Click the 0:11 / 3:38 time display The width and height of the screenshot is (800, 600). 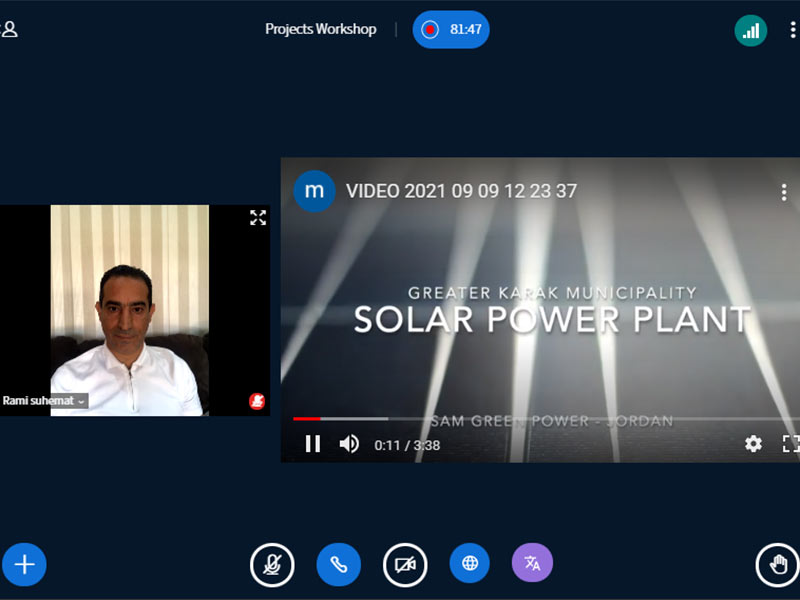pos(407,445)
